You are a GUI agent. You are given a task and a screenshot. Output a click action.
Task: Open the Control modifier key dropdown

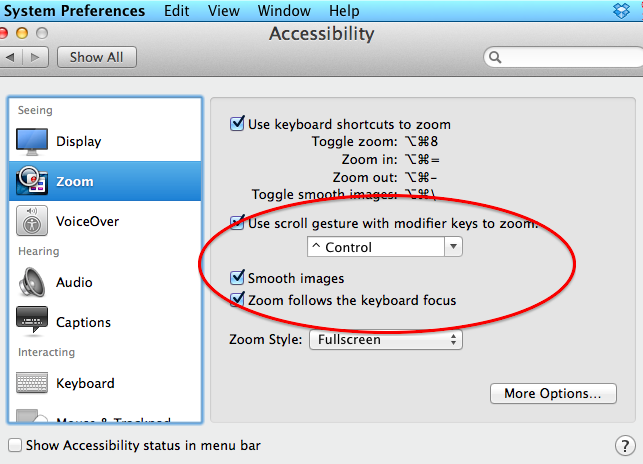point(385,247)
